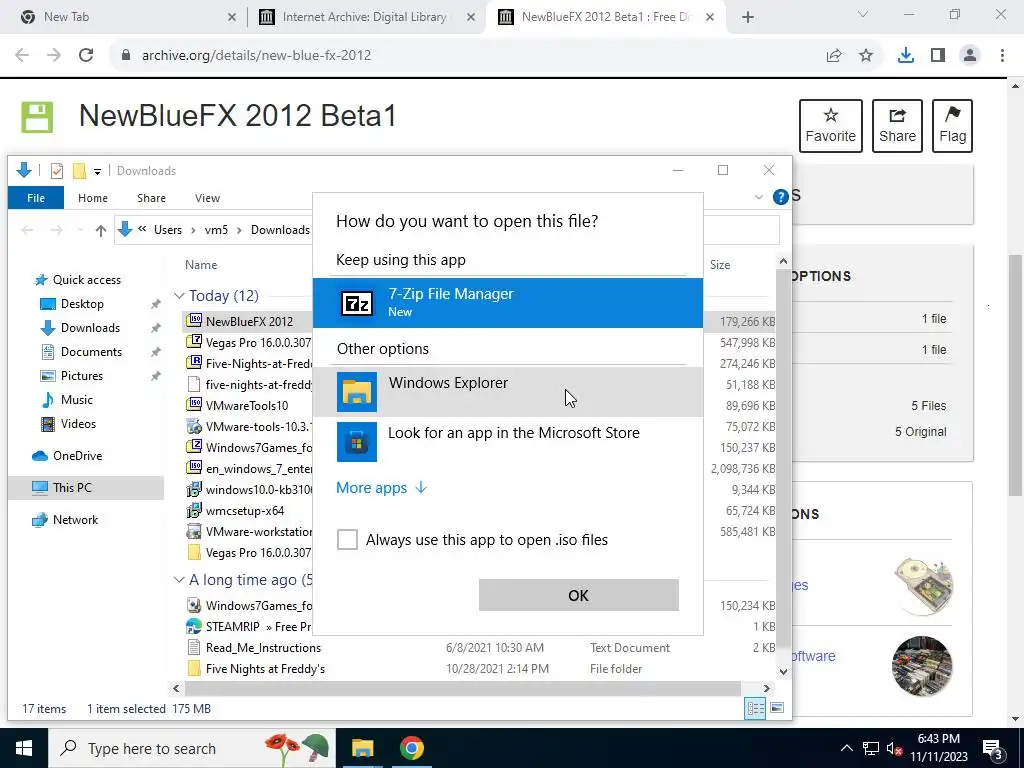Open Quick access in navigation pane
Viewport: 1024px width, 768px height.
click(86, 280)
